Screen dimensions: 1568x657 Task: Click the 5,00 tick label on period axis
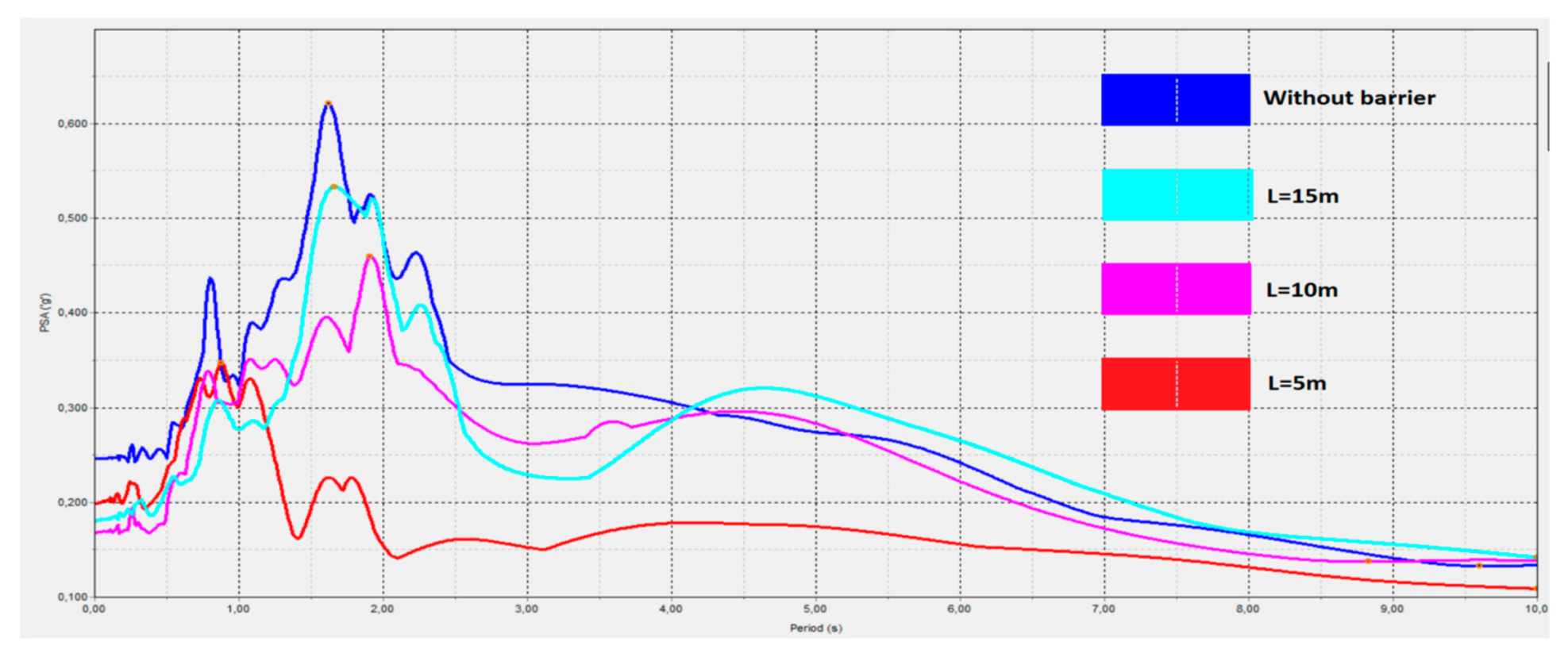pyautogui.click(x=815, y=609)
